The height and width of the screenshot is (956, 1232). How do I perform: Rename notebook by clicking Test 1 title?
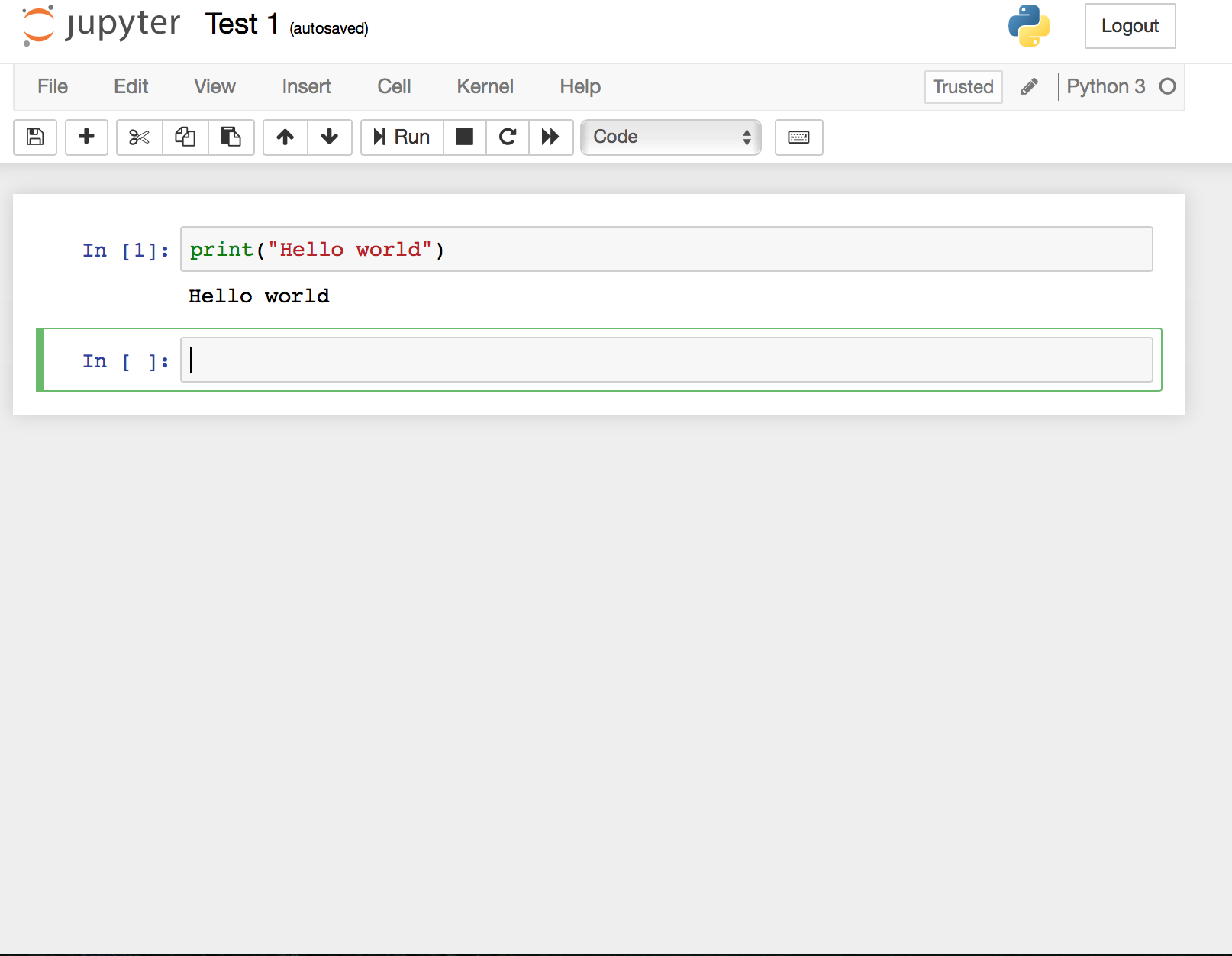(241, 24)
